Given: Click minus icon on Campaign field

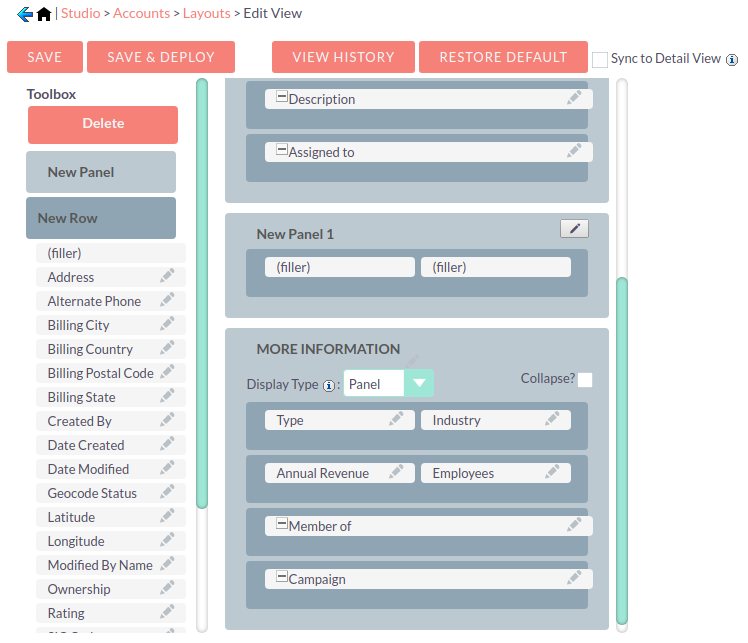Looking at the screenshot, I should click(282, 577).
